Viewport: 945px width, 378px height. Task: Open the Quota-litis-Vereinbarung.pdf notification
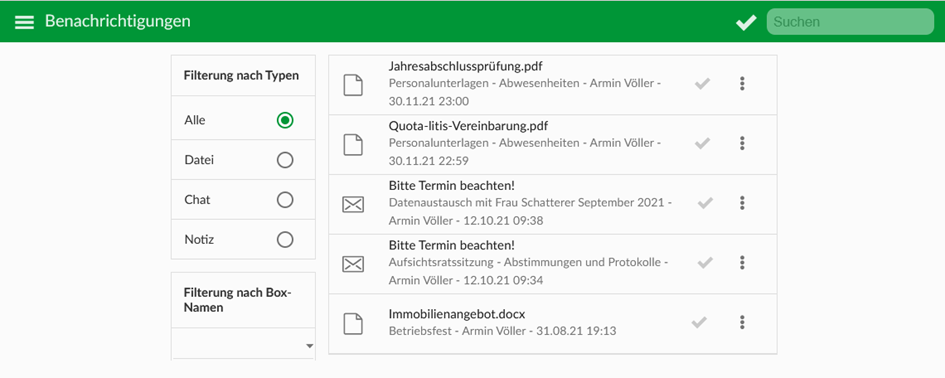[x=553, y=144]
